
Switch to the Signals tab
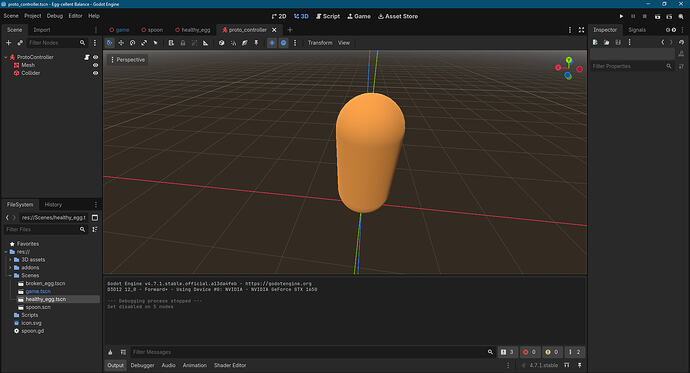click(637, 30)
